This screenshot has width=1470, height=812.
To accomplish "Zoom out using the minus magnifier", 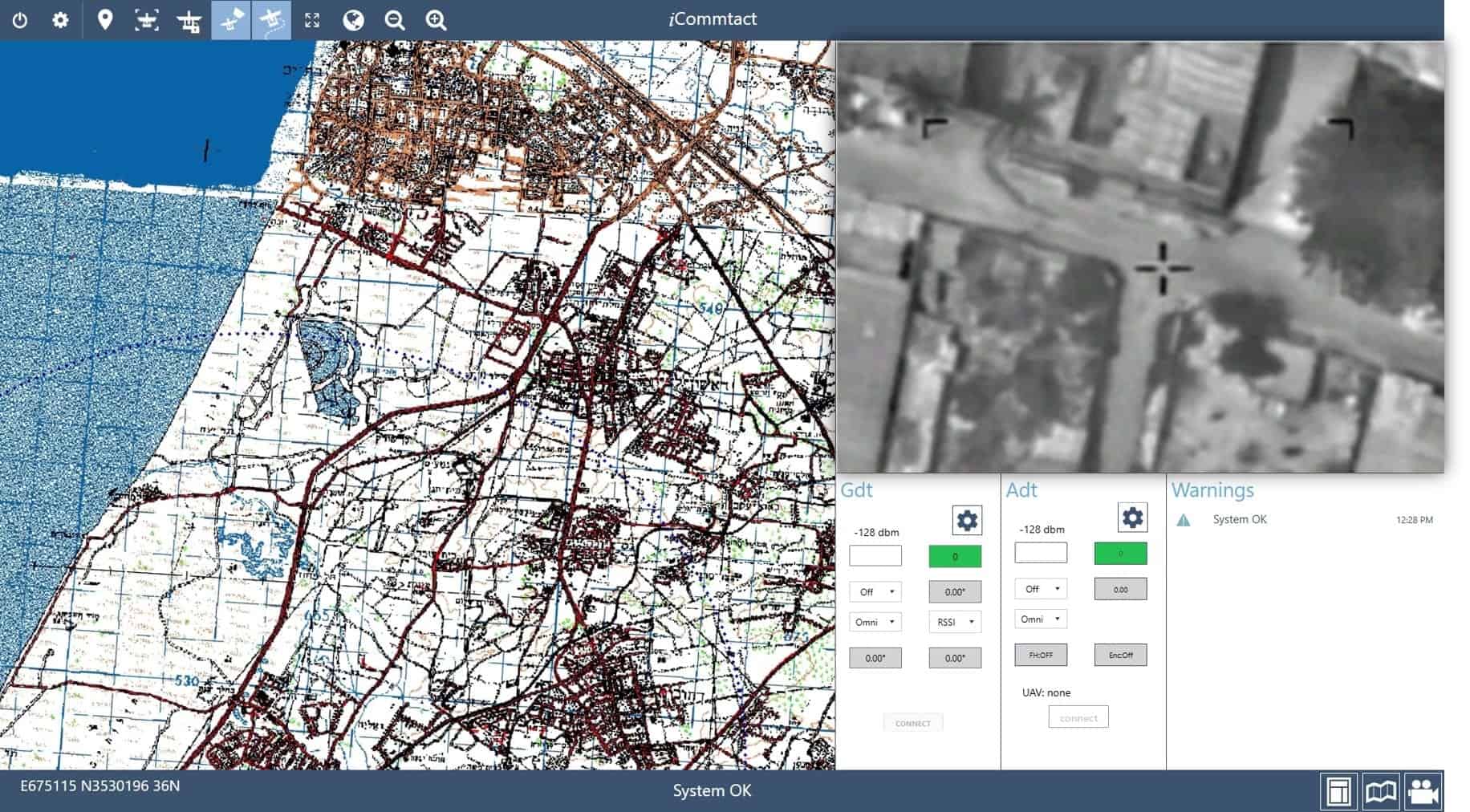I will pos(395,20).
